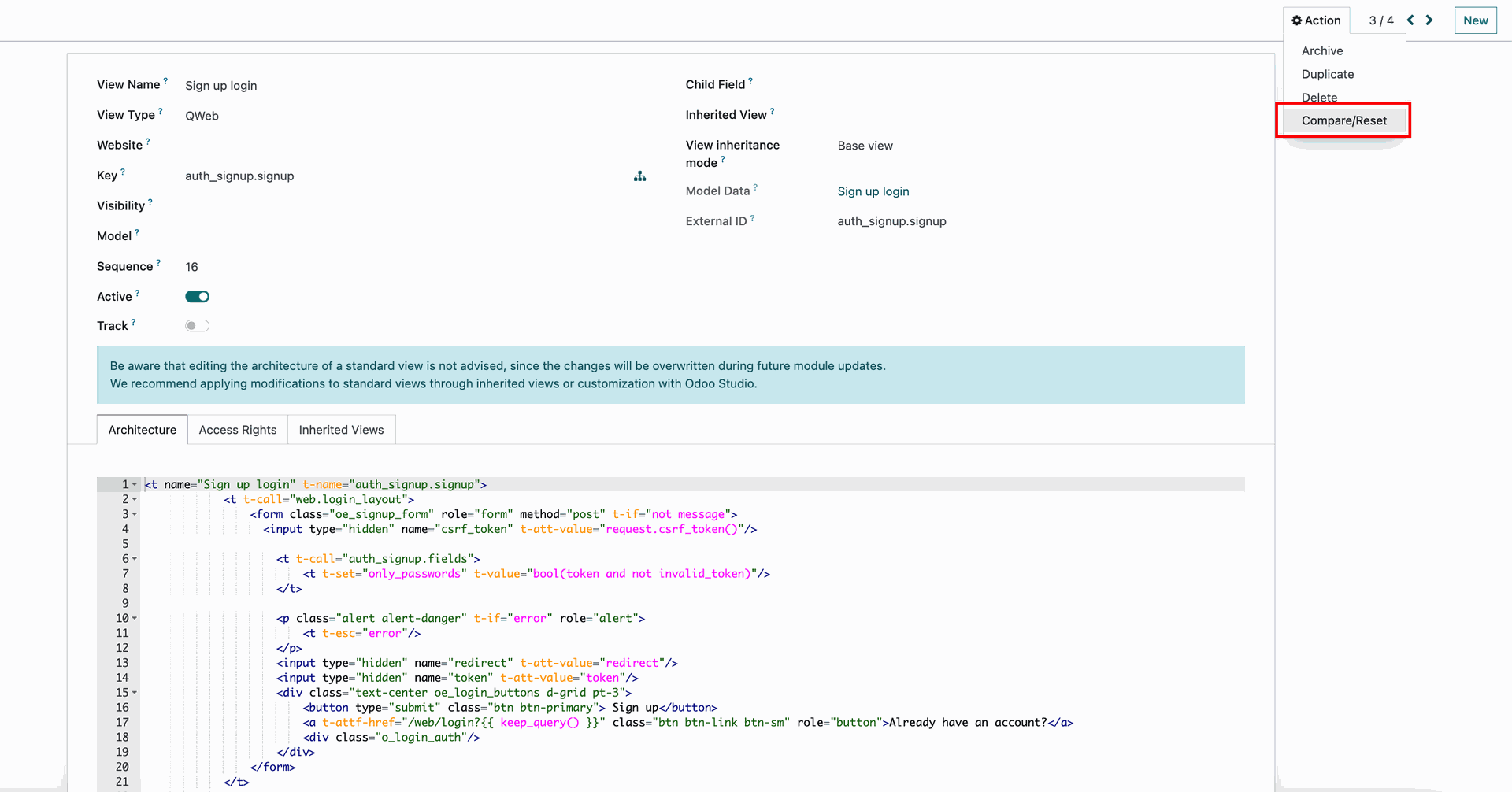Click inheritance mode help question mark

pos(723,159)
